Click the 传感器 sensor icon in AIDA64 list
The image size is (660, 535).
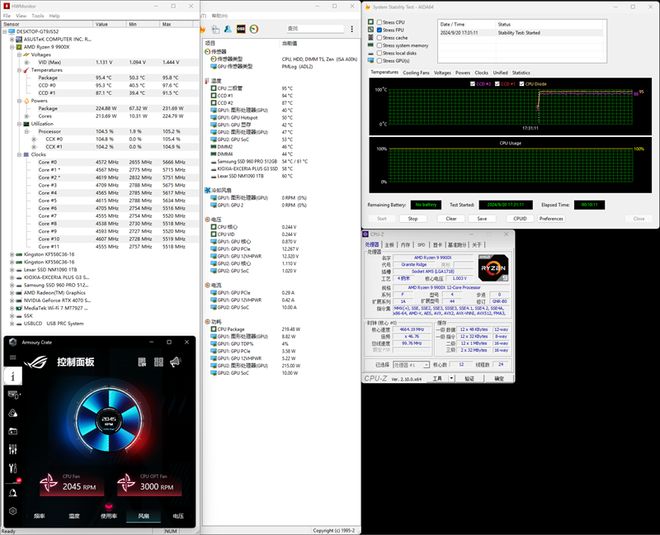click(208, 51)
